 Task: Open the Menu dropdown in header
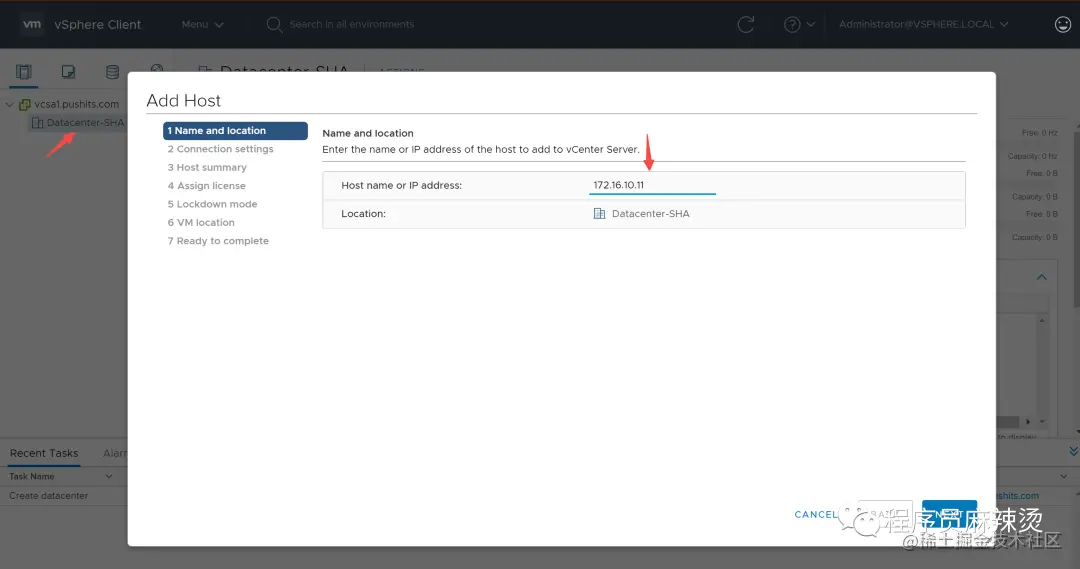tap(202, 24)
